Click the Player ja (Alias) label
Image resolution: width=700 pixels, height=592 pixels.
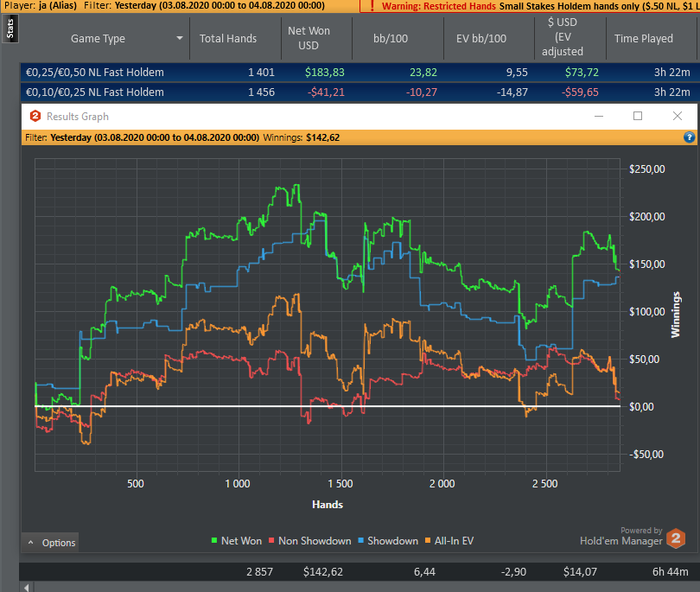40,6
